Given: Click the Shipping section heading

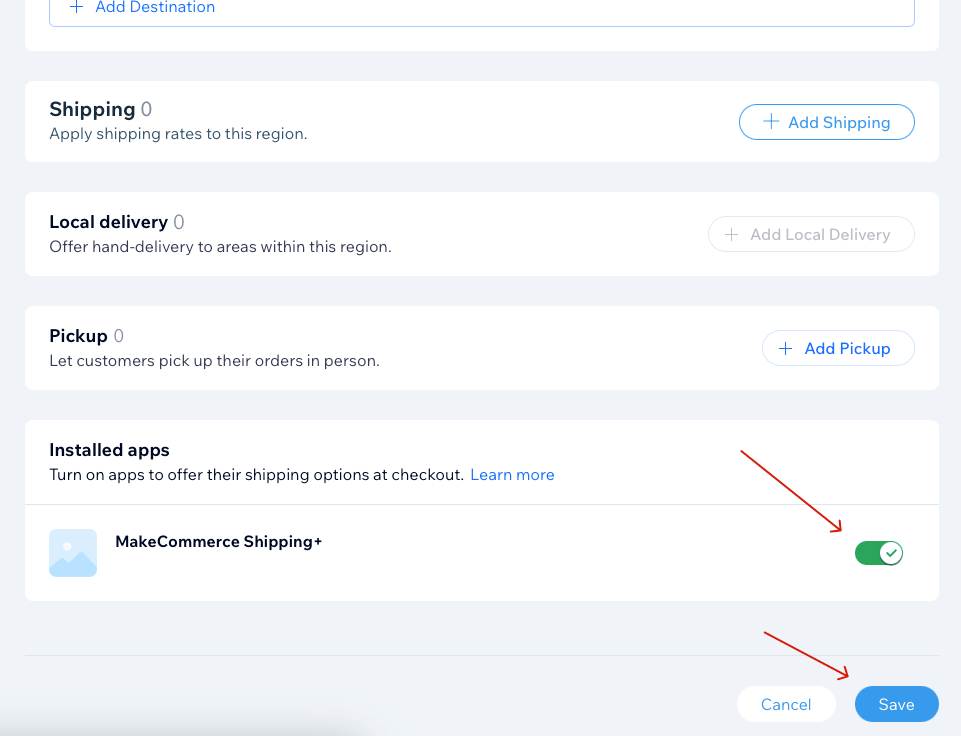Looking at the screenshot, I should [92, 109].
